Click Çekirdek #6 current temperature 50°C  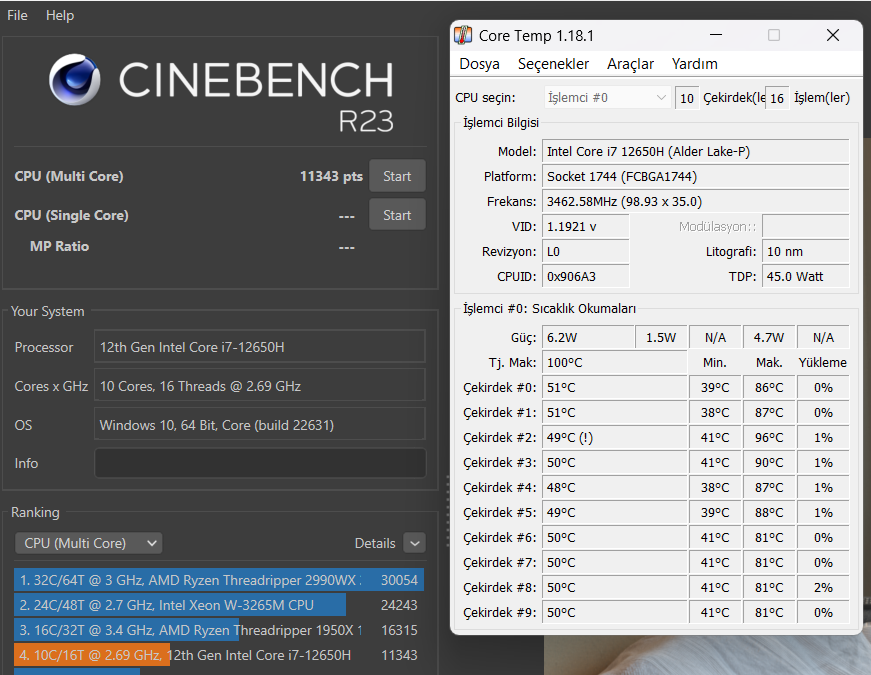(614, 537)
